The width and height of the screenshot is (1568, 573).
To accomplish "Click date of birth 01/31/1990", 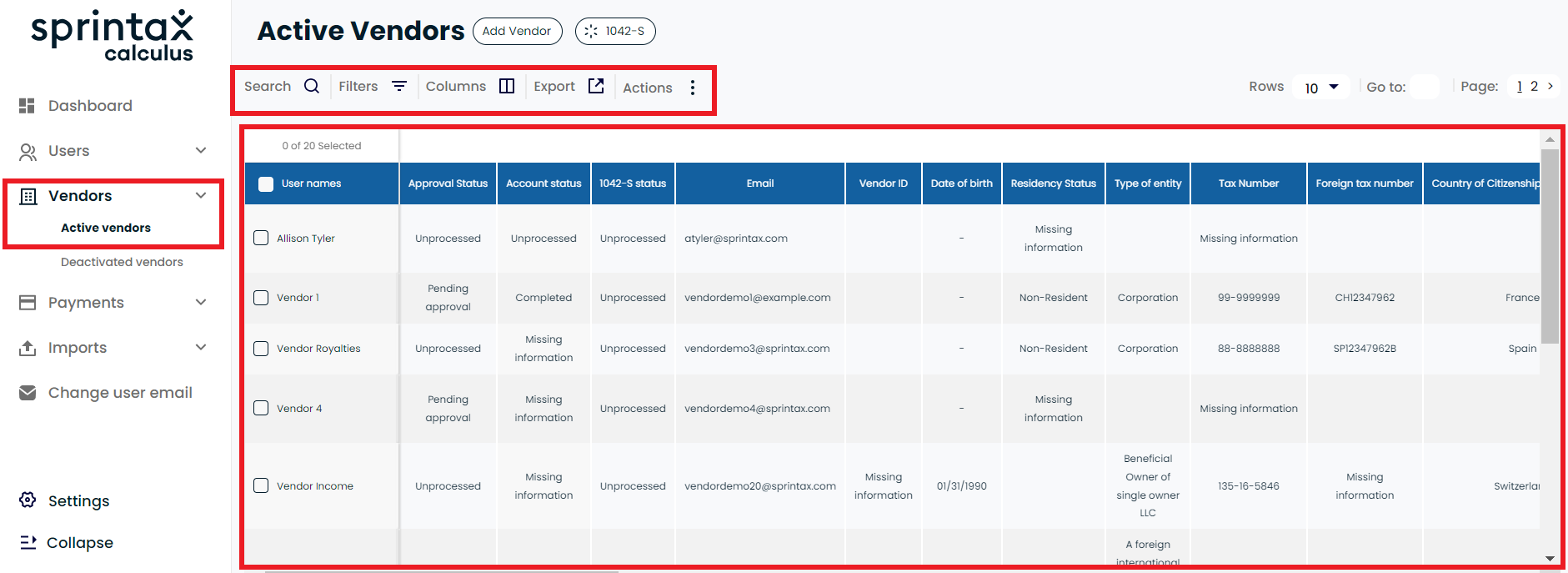I will coord(962,486).
